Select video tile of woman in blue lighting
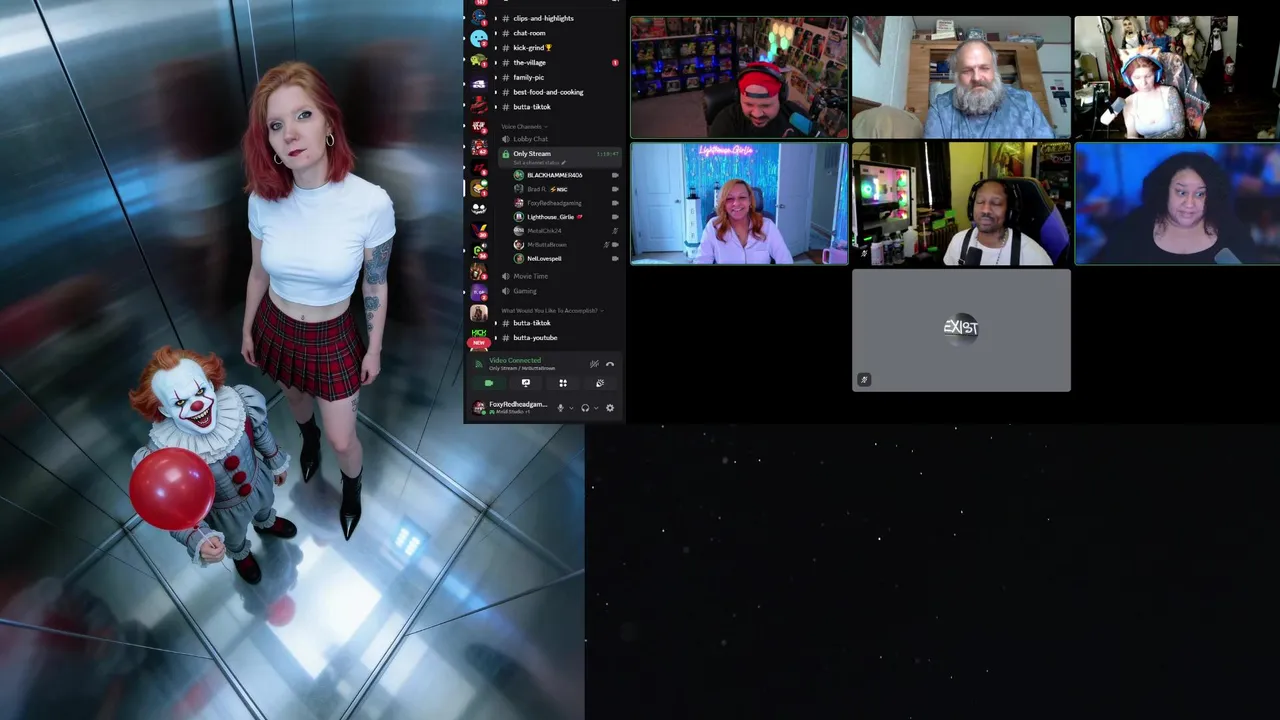Viewport: 1280px width, 720px height. 1177,204
